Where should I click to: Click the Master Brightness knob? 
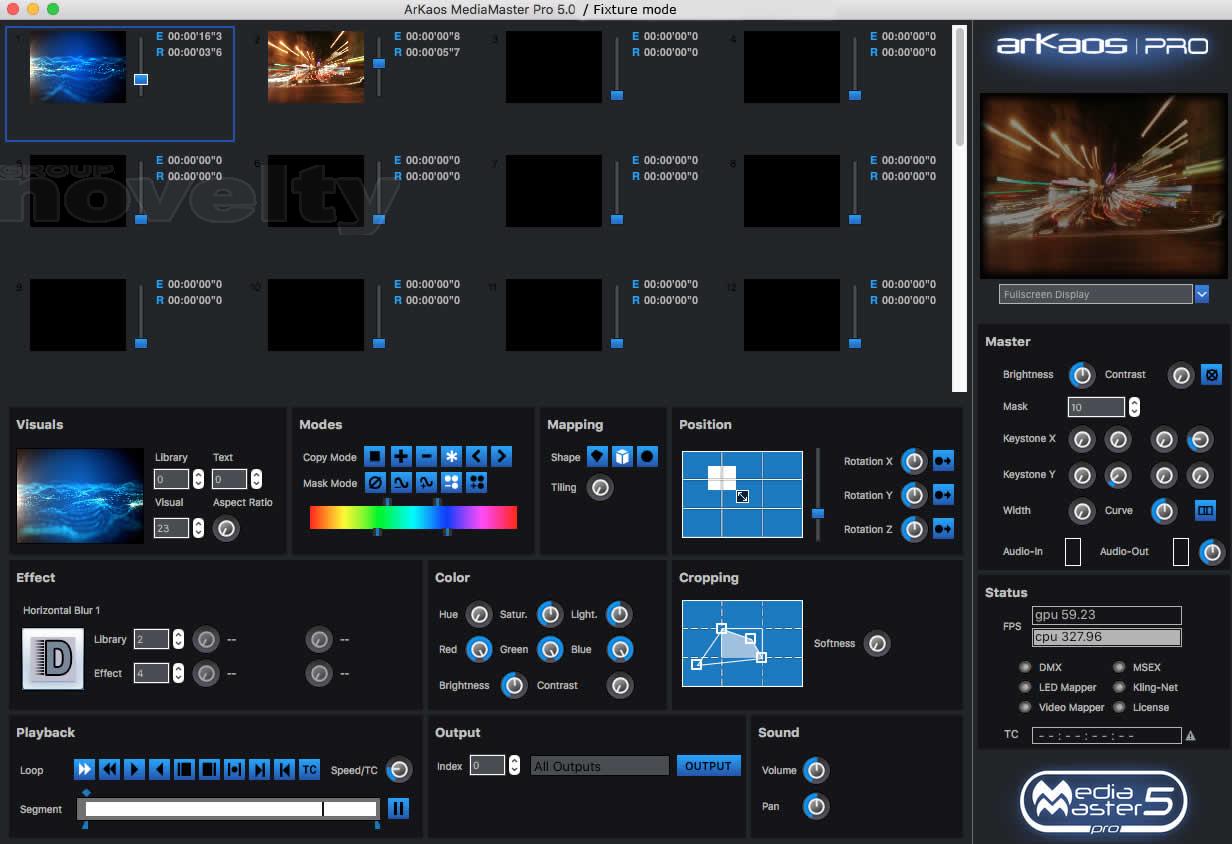click(1081, 375)
